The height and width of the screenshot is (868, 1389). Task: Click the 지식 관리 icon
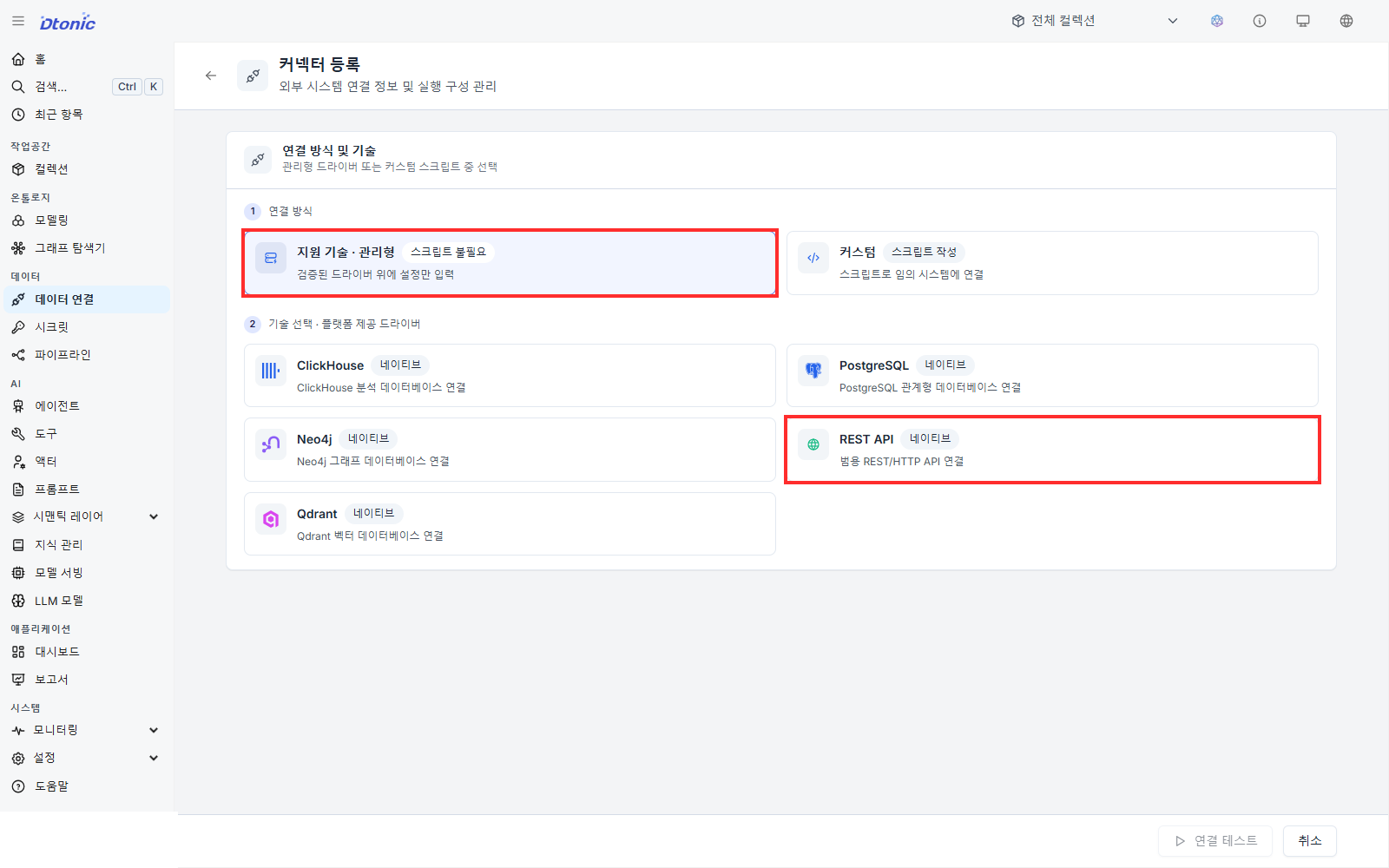(18, 545)
